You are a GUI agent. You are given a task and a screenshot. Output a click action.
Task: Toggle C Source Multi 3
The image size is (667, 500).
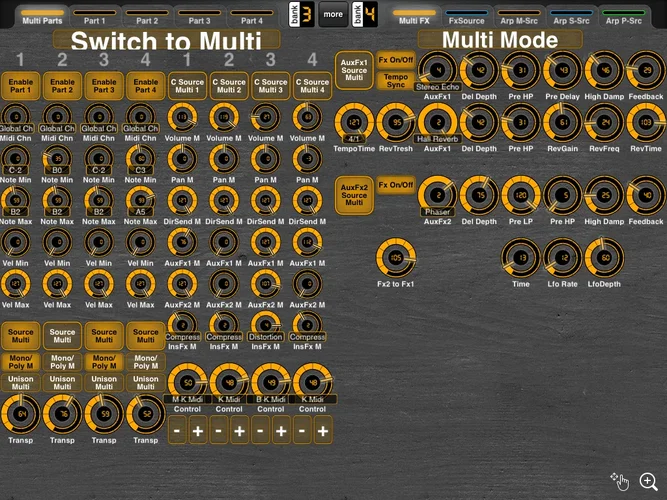271,86
